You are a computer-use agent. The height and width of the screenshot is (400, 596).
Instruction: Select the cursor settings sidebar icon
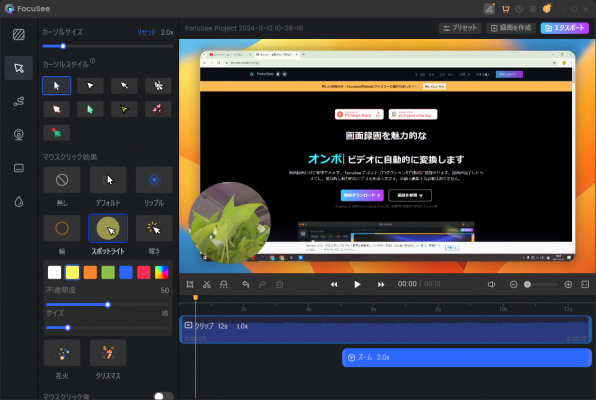[x=19, y=68]
